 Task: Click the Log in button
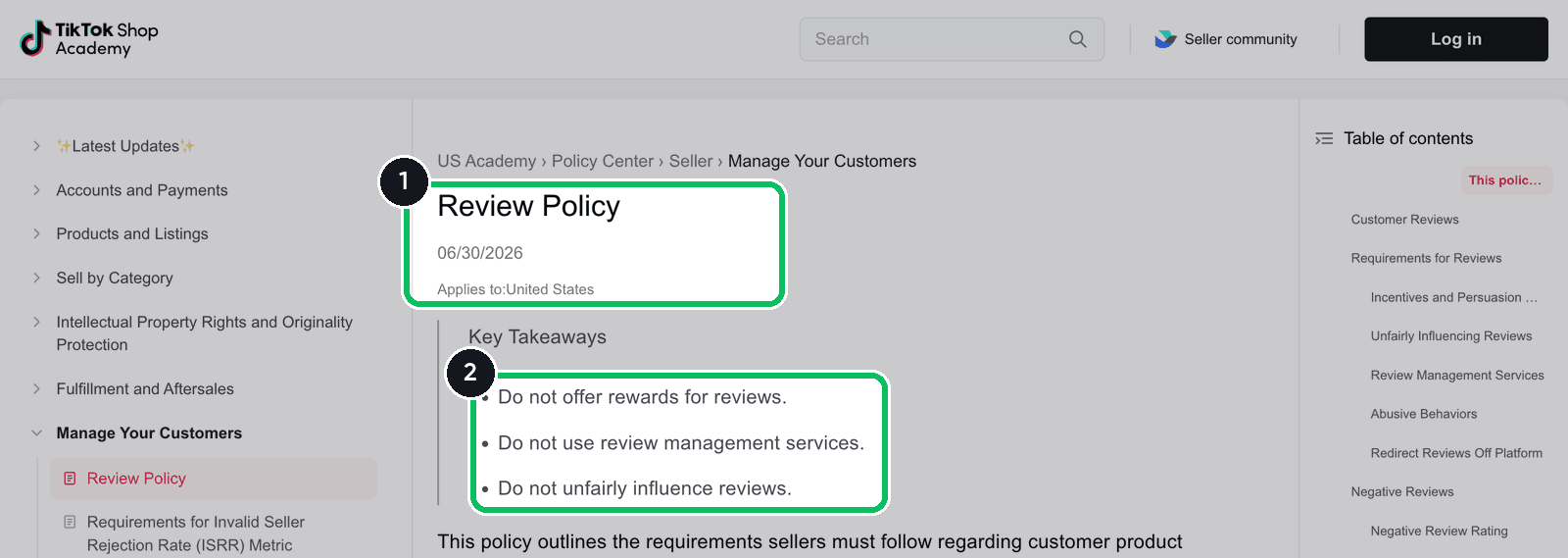point(1456,39)
